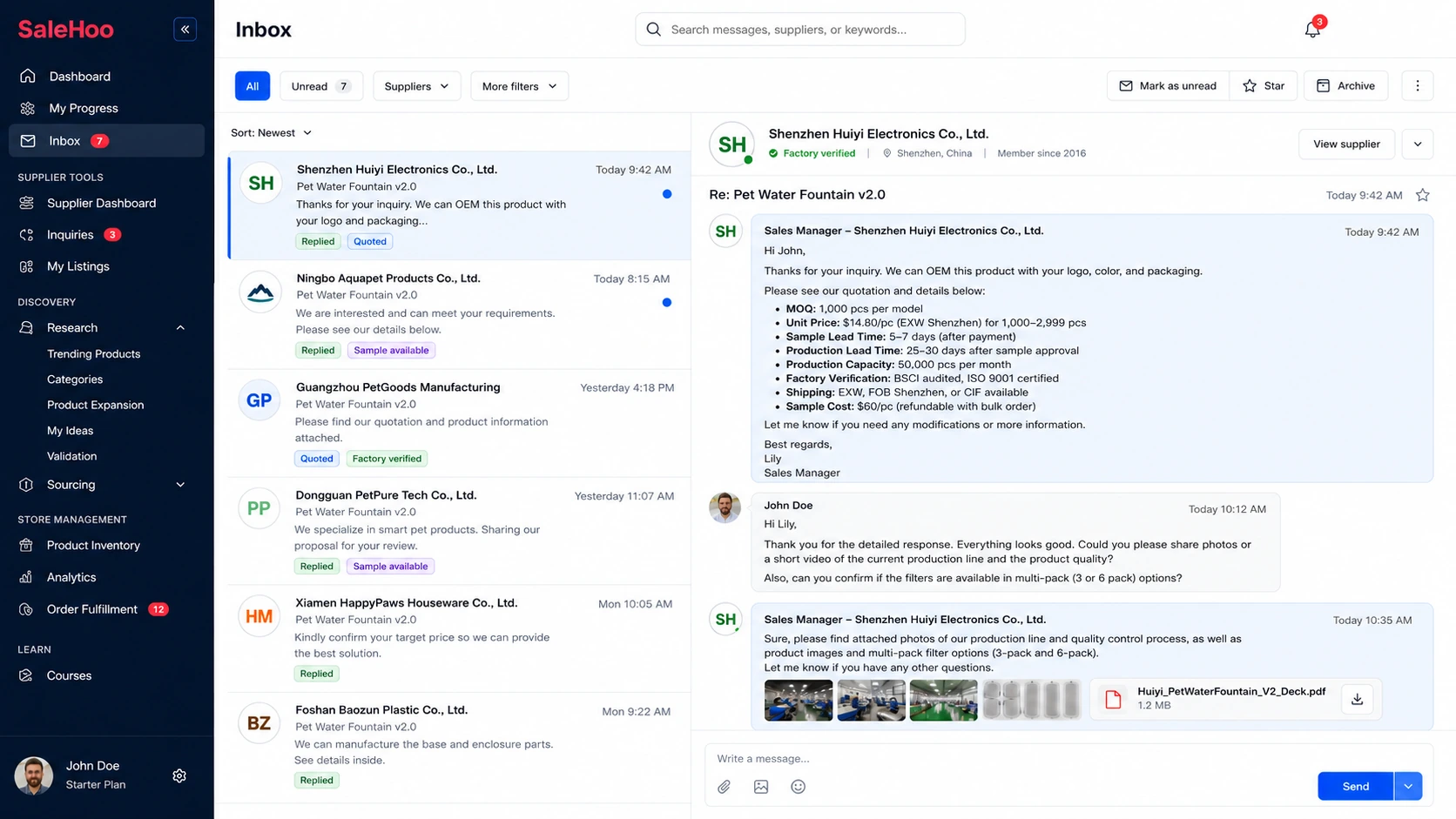
Task: Click the Write a message field
Action: tap(1068, 759)
